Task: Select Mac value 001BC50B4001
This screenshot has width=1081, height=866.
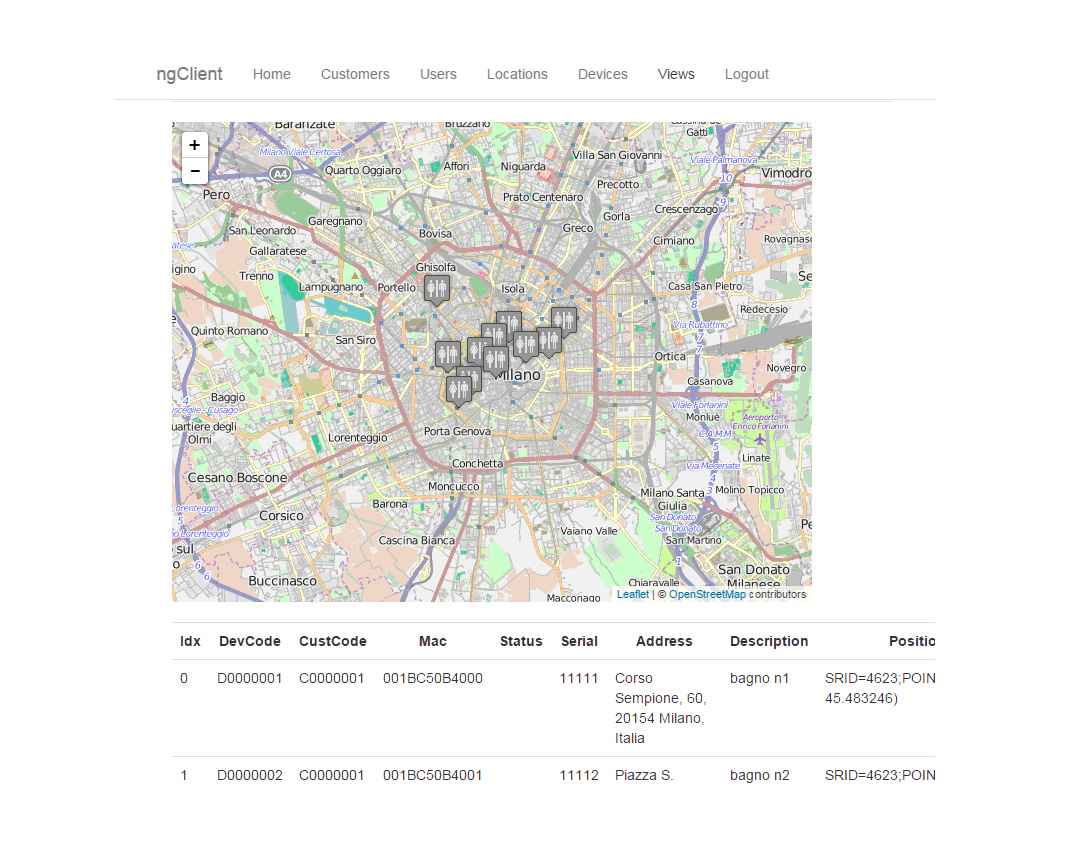Action: coord(433,776)
